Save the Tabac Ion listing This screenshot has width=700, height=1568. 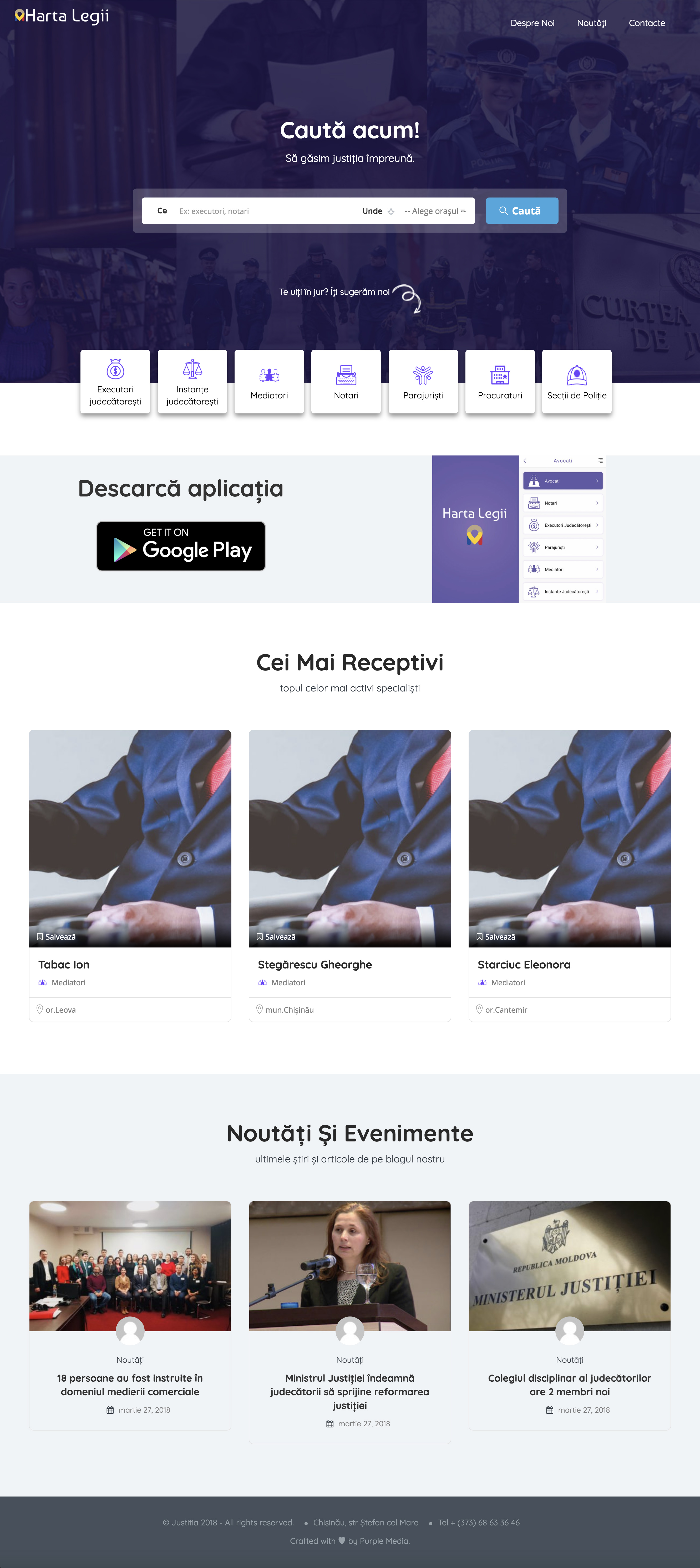pos(56,937)
